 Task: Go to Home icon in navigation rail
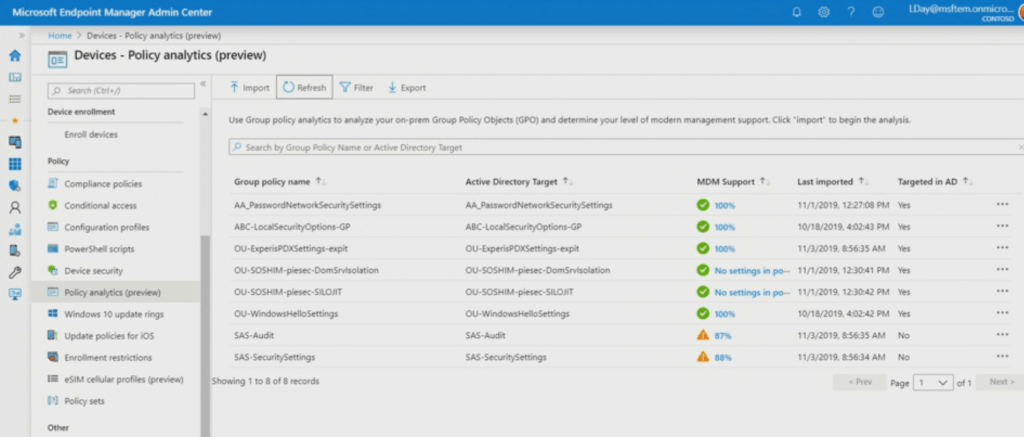14,56
